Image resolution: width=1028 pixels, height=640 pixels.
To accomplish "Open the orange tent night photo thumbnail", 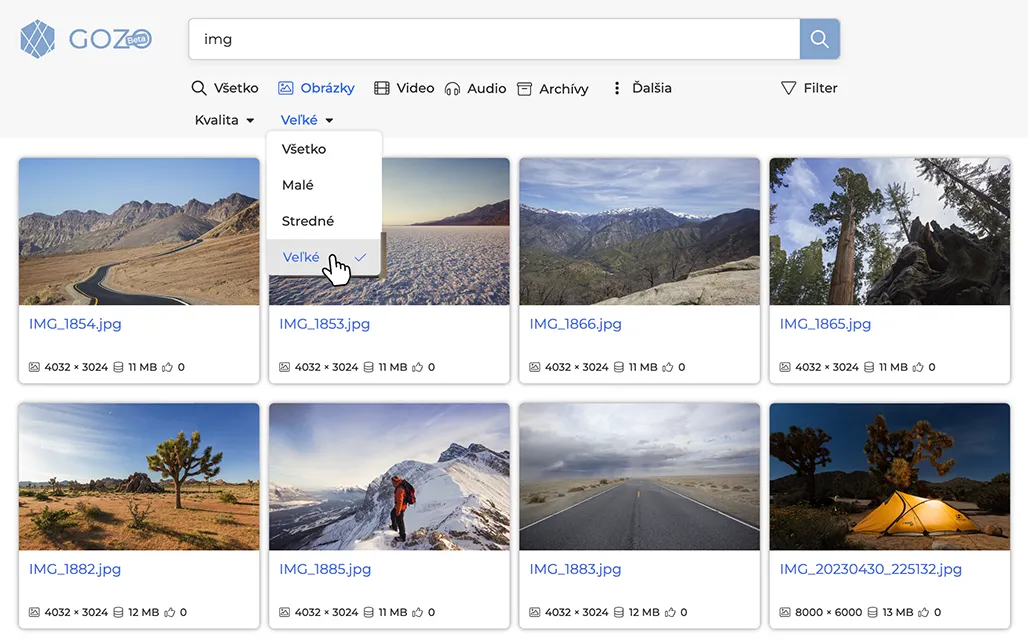I will [x=889, y=476].
